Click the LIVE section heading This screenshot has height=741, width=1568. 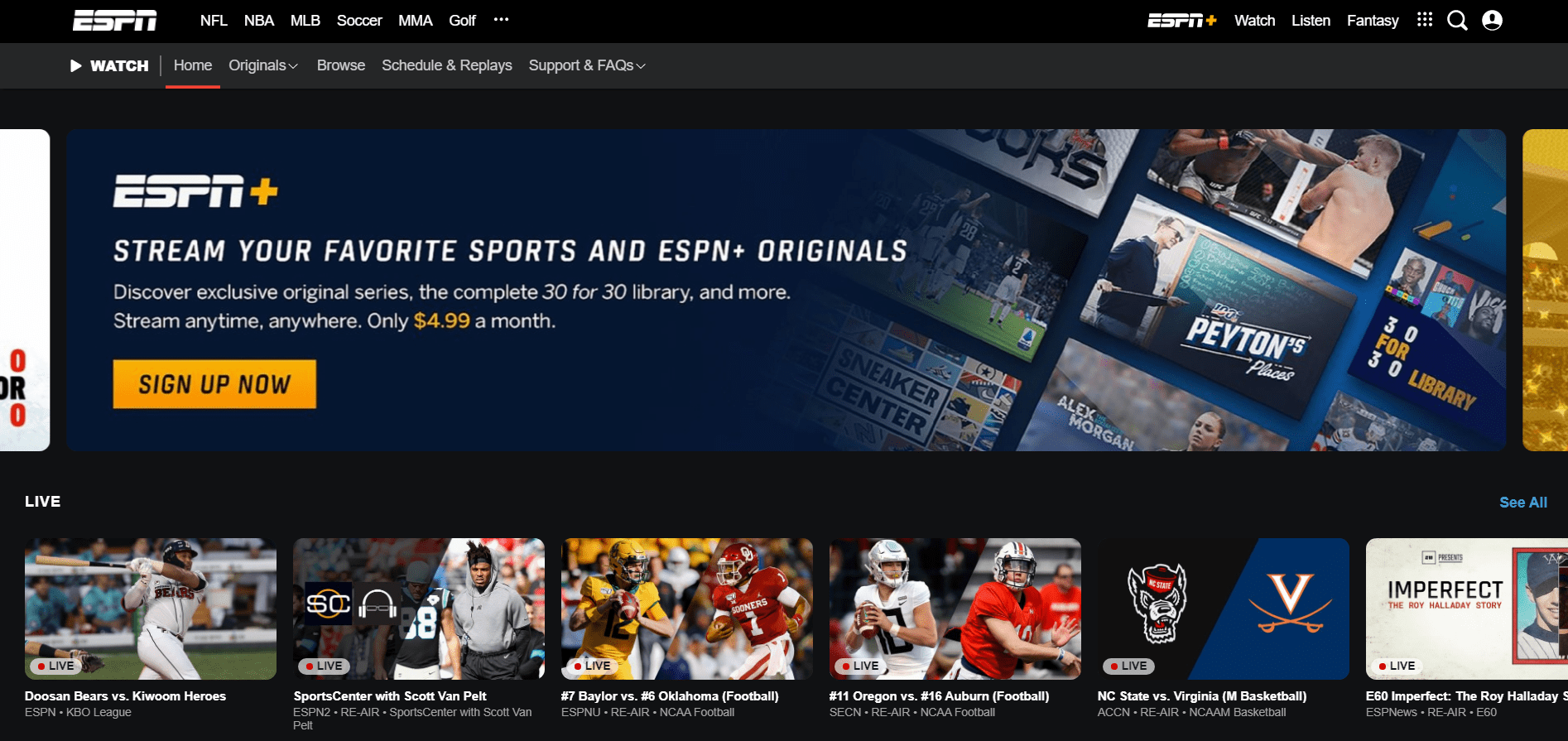click(x=43, y=502)
